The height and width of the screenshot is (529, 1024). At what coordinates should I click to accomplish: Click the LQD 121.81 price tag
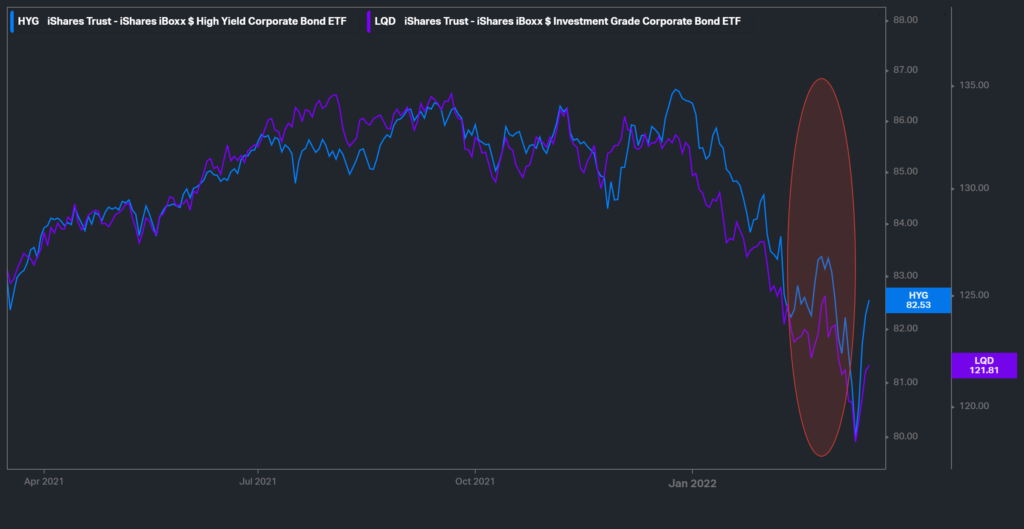(984, 365)
